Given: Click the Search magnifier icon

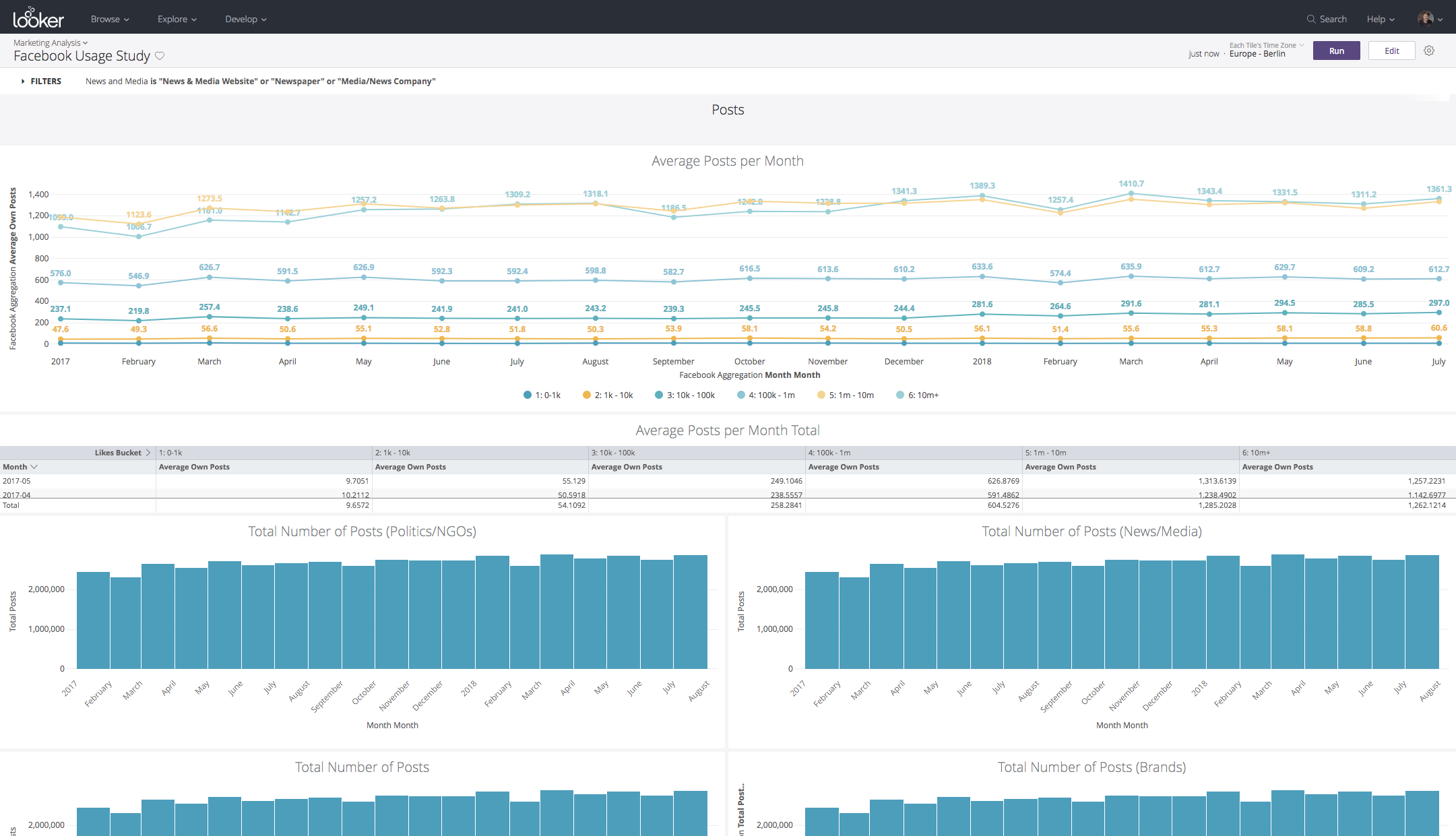Looking at the screenshot, I should coord(1311,19).
